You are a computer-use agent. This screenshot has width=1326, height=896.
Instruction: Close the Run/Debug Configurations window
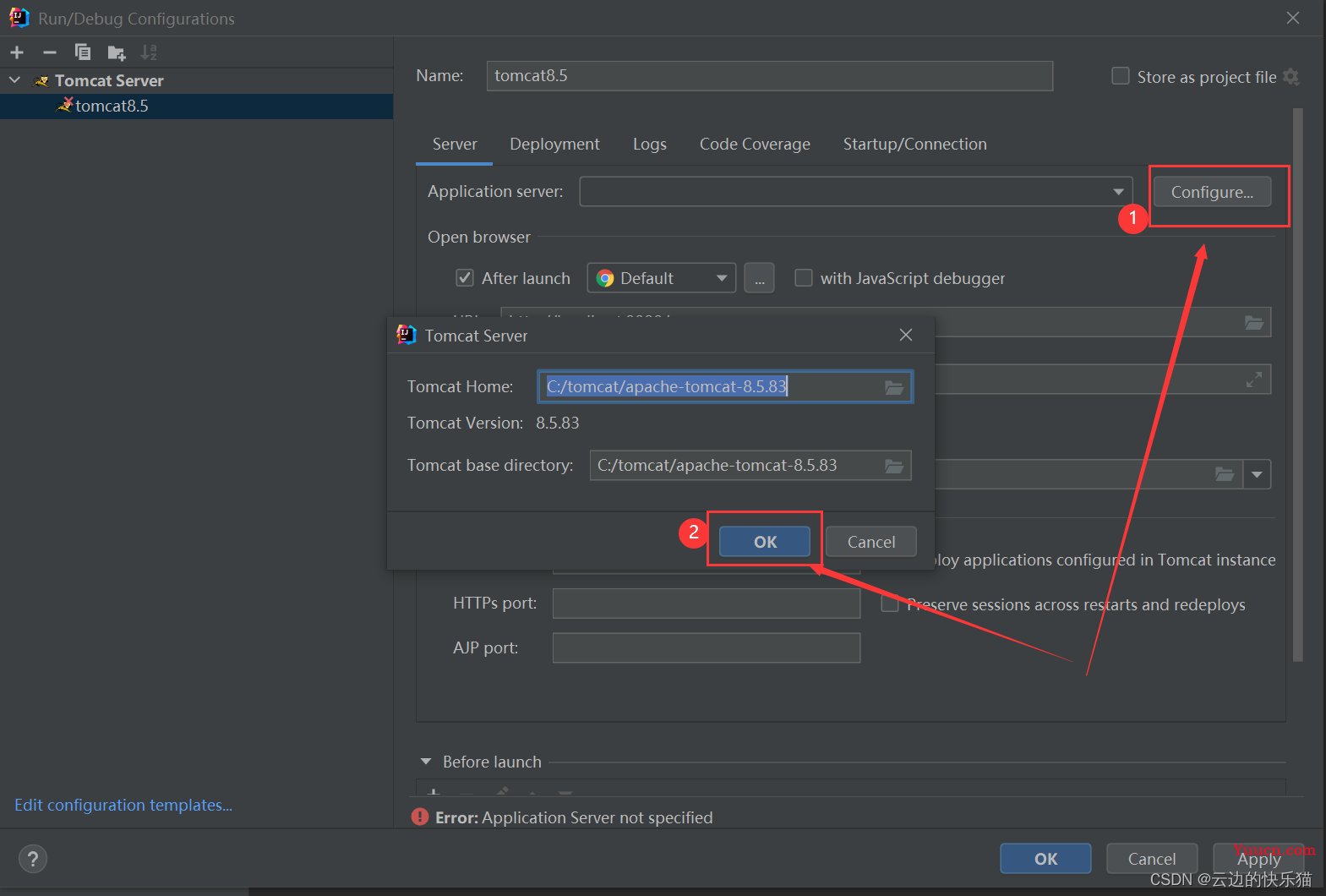click(x=1293, y=18)
